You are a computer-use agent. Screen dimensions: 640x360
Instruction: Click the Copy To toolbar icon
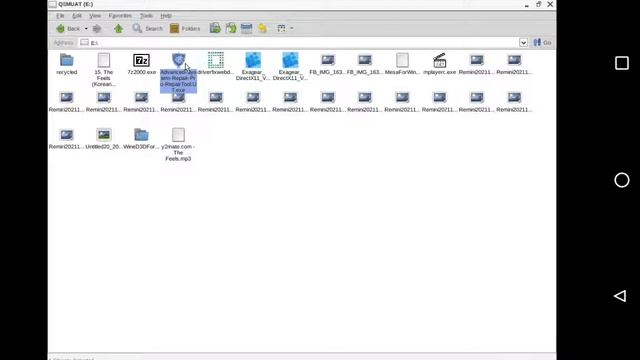coord(215,28)
